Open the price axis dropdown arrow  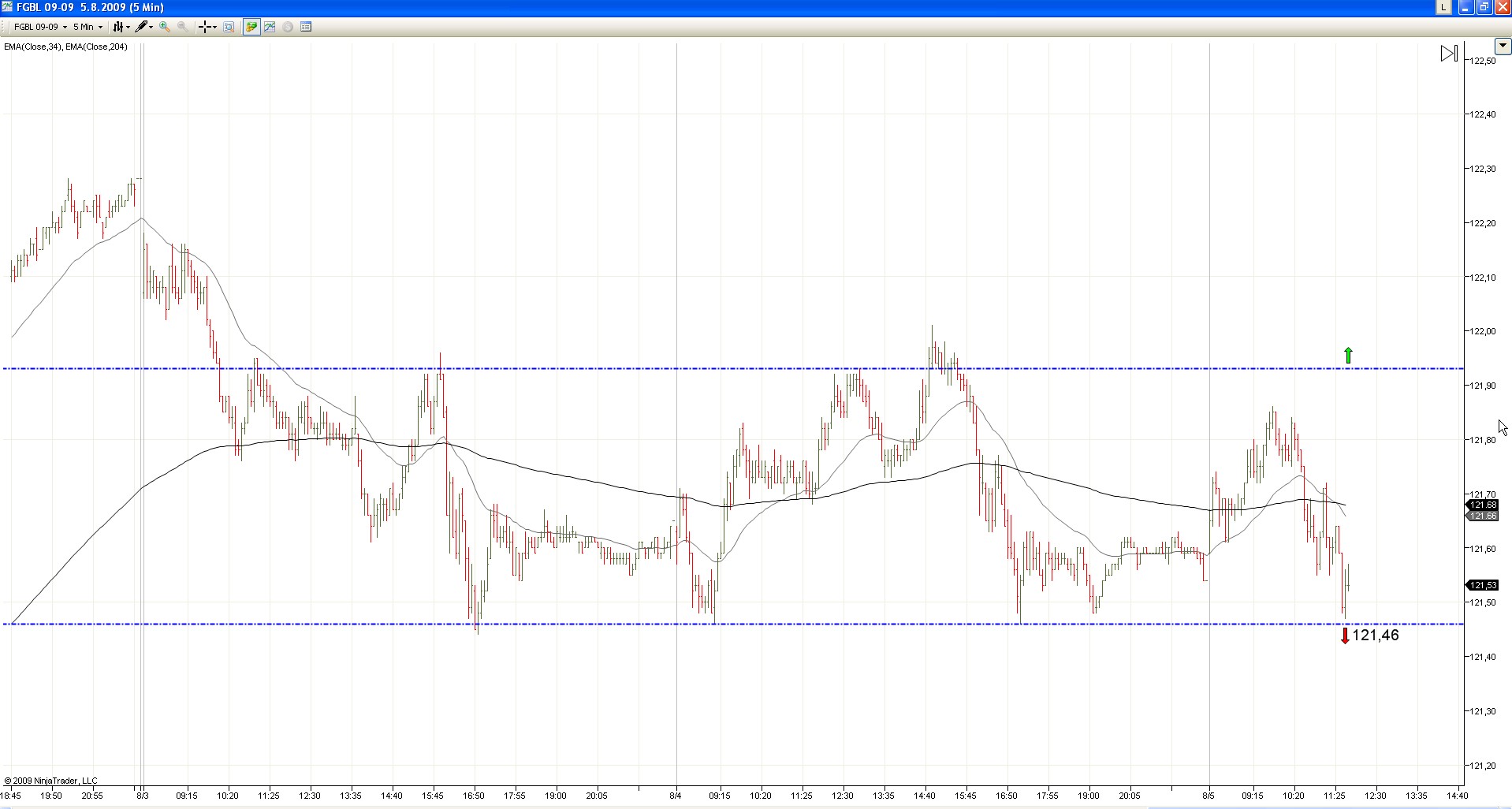(x=1503, y=46)
